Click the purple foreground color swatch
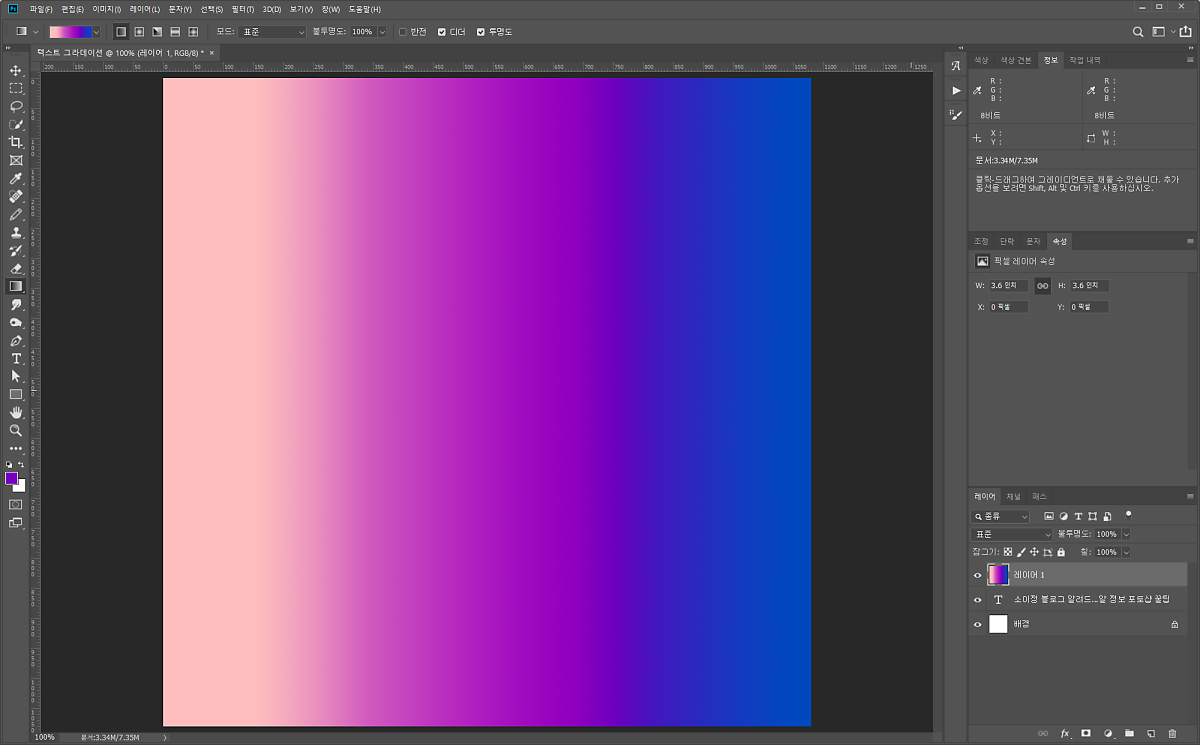The width and height of the screenshot is (1200, 745). [x=12, y=479]
